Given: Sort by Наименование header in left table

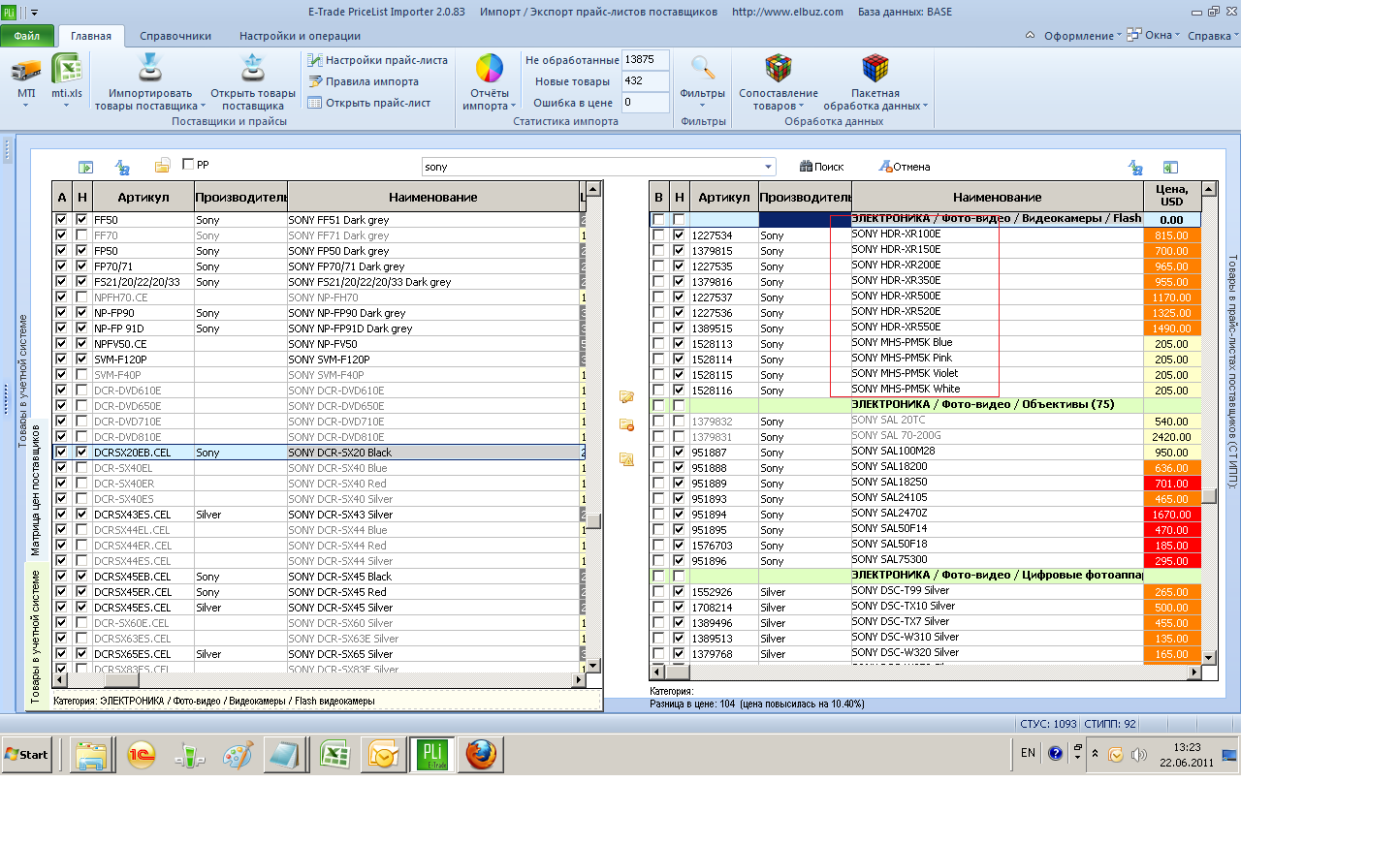Looking at the screenshot, I should point(432,197).
